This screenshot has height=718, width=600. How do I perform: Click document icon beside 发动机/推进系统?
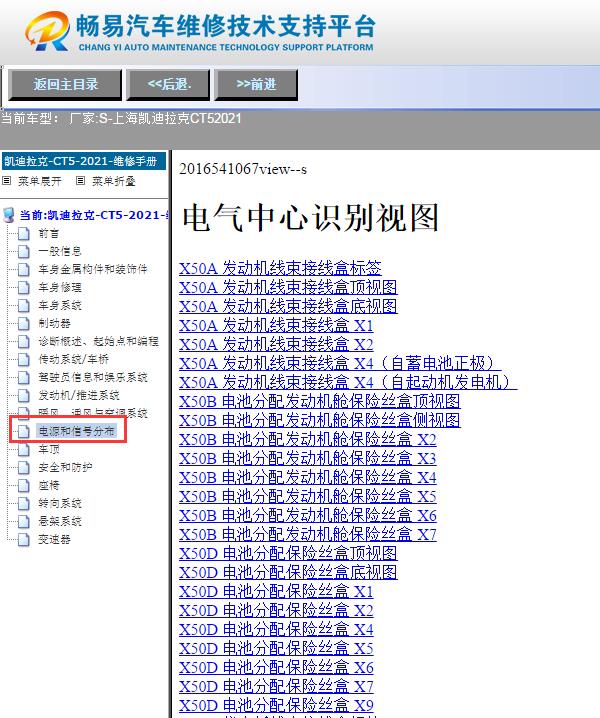click(x=23, y=395)
